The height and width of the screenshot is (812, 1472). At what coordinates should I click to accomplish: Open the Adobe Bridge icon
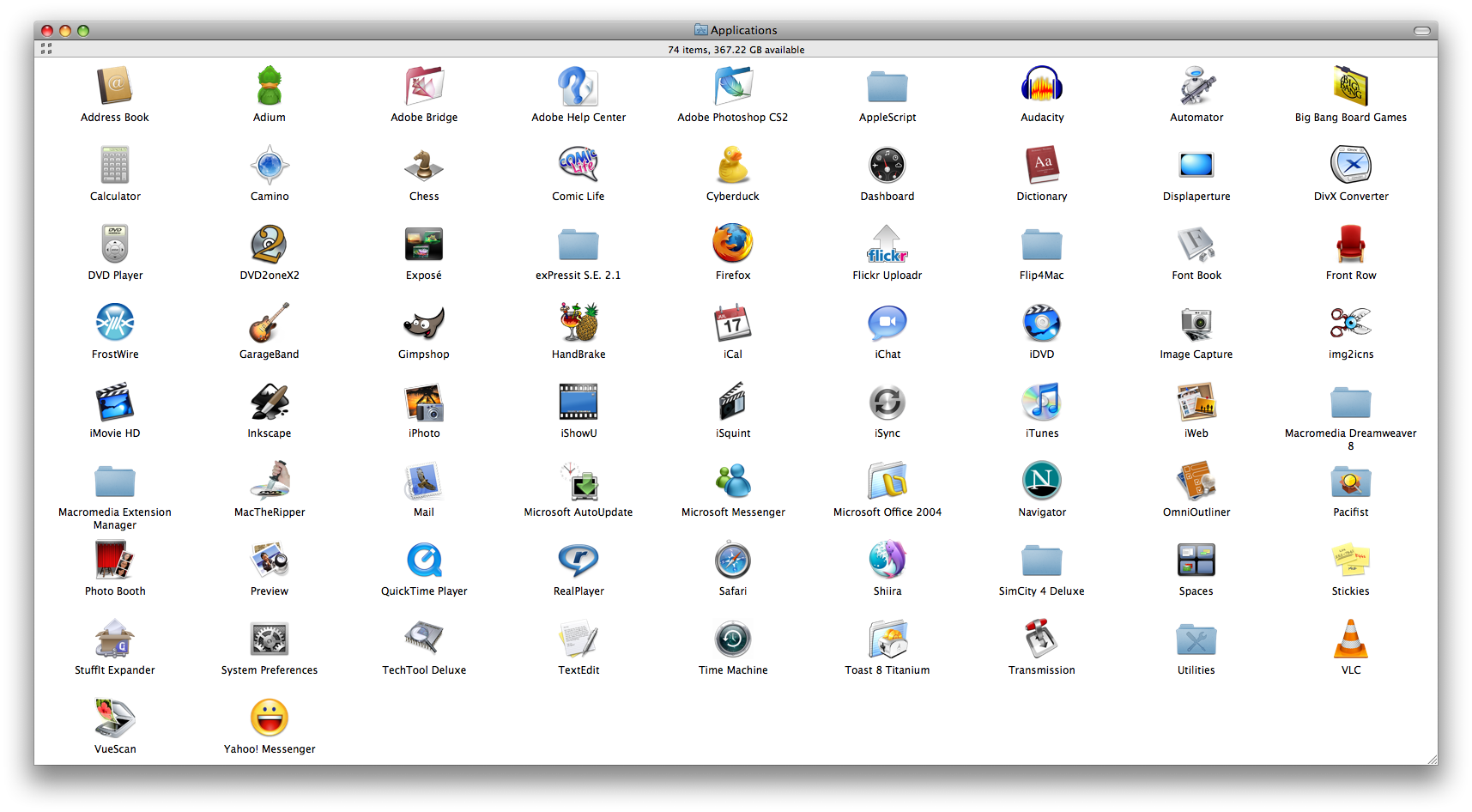(424, 86)
